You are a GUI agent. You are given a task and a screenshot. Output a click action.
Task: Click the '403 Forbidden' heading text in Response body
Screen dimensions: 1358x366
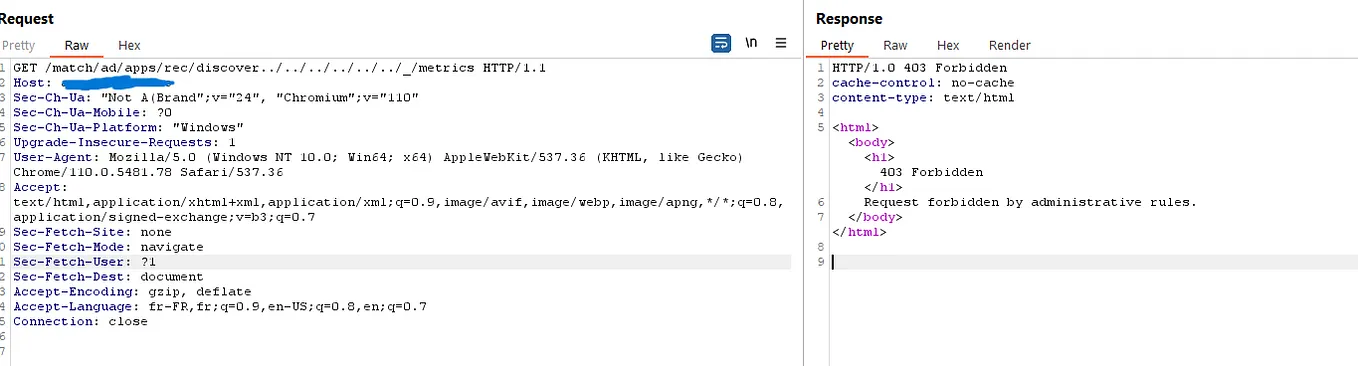pos(931,172)
